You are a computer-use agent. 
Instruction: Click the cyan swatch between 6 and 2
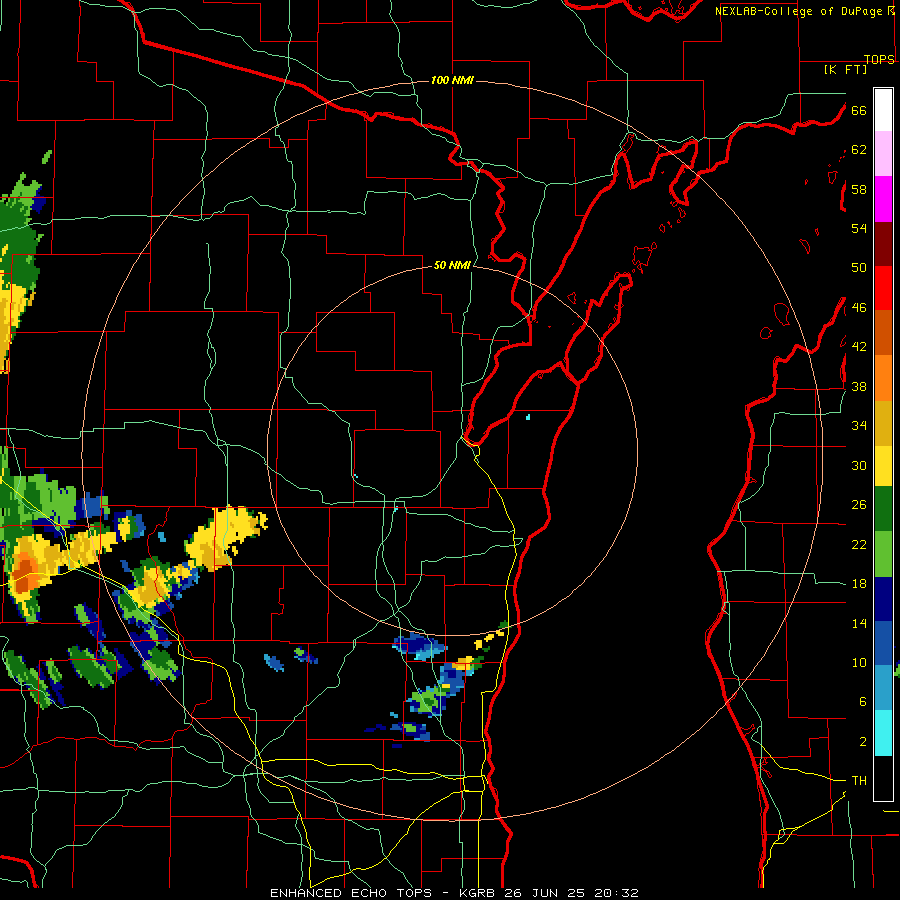[883, 732]
